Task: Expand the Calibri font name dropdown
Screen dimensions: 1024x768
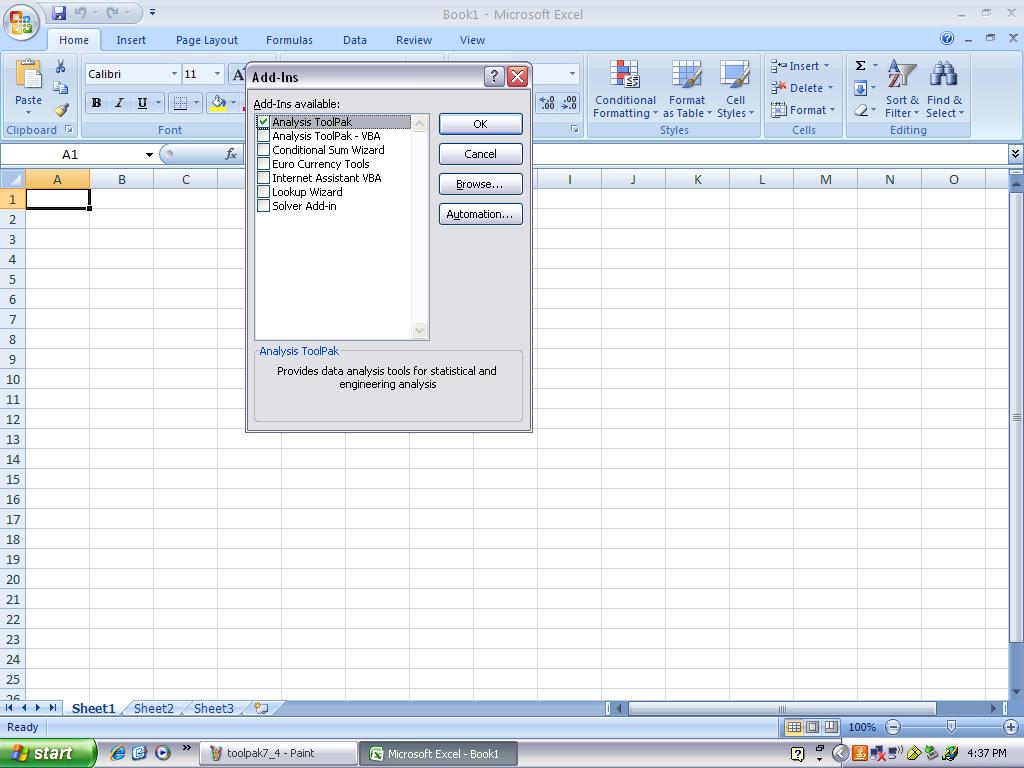Action: [174, 74]
